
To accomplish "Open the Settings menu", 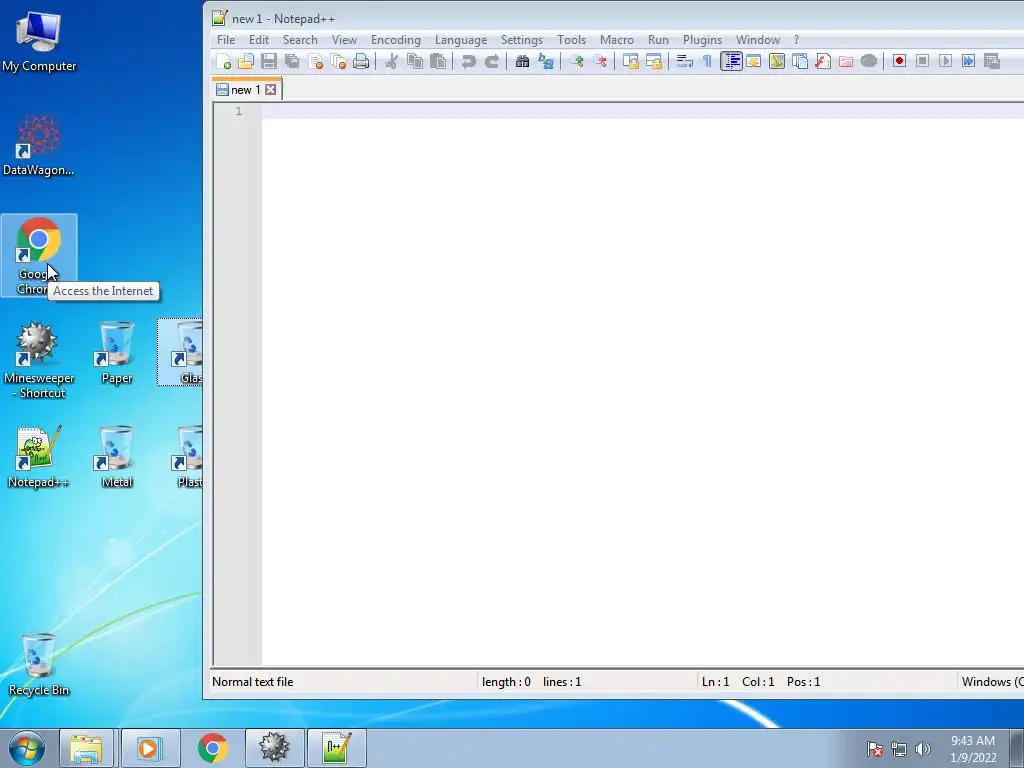I will pyautogui.click(x=522, y=40).
